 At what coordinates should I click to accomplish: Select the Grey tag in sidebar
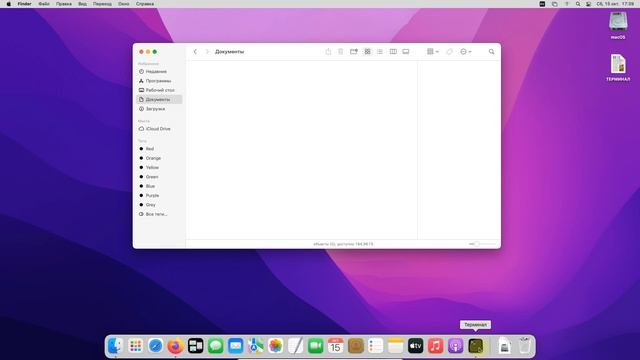coord(159,204)
